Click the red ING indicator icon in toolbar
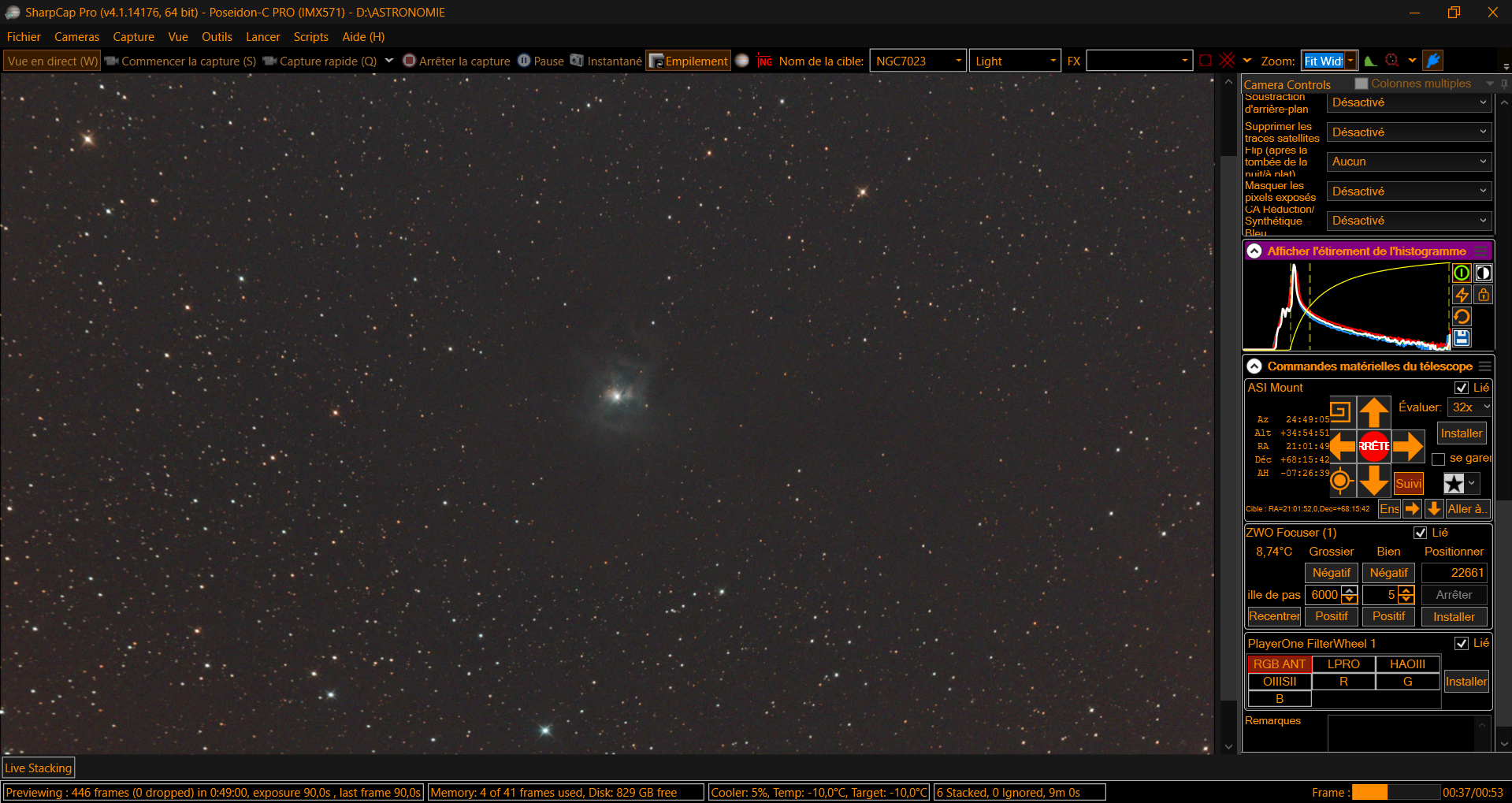The height and width of the screenshot is (803, 1512). (764, 61)
